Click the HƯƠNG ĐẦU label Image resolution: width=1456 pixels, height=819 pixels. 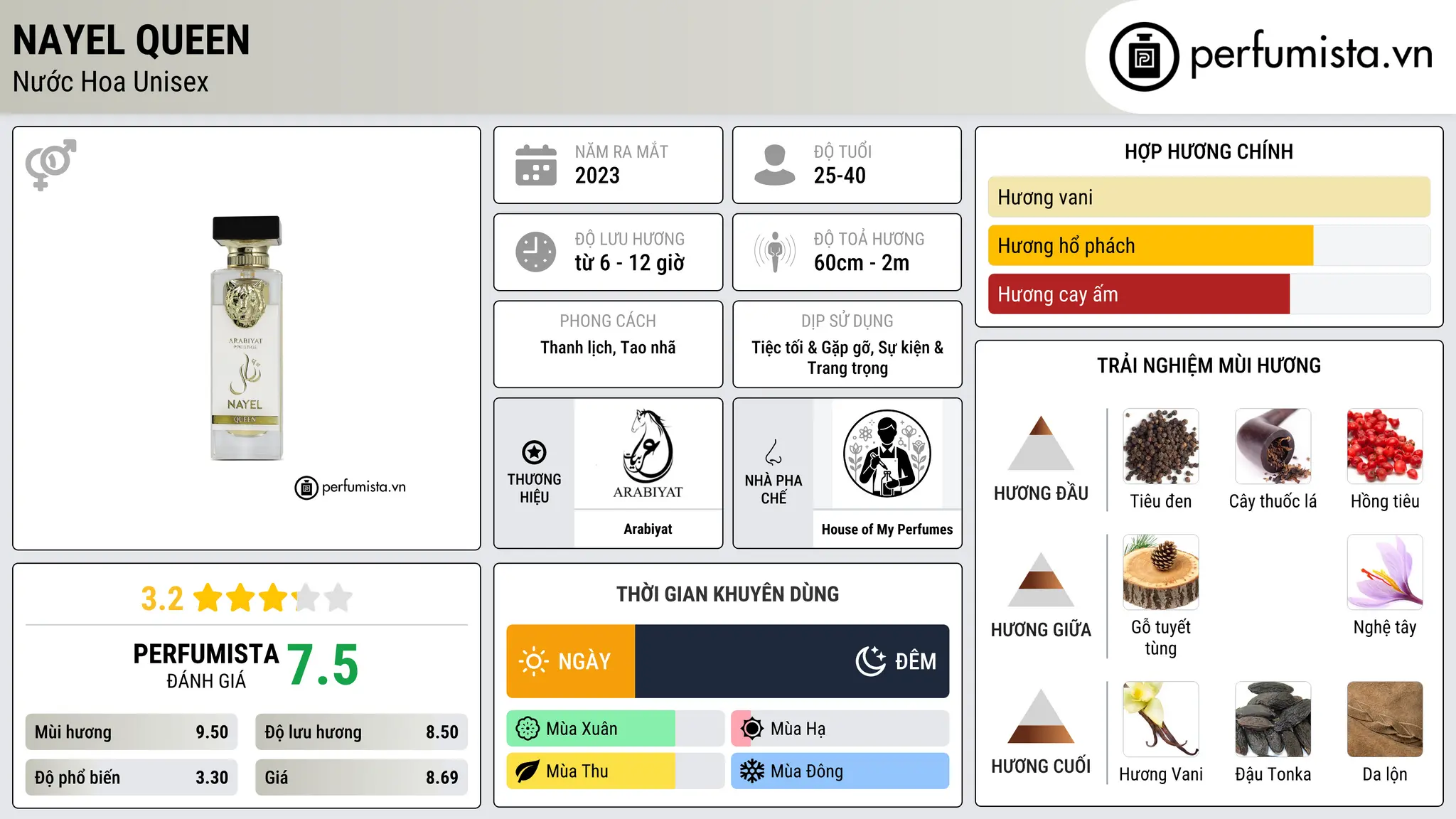pyautogui.click(x=1041, y=493)
